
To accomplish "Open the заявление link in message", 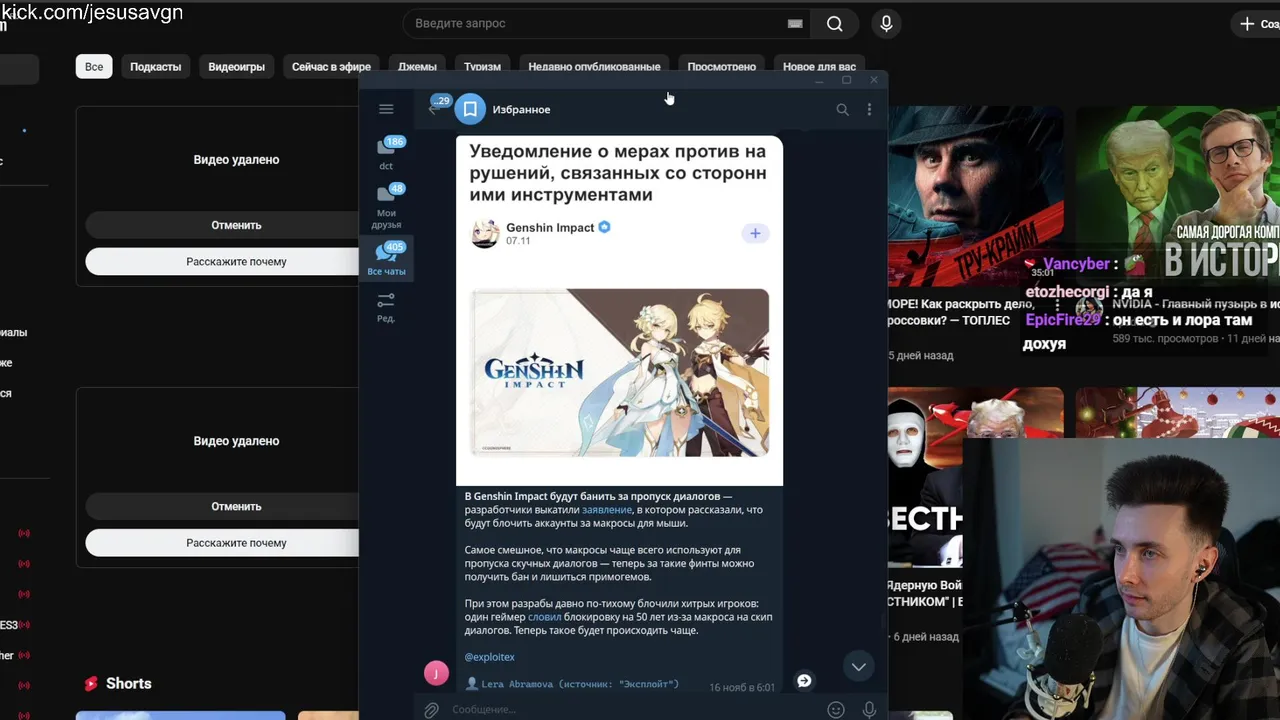I will point(607,510).
